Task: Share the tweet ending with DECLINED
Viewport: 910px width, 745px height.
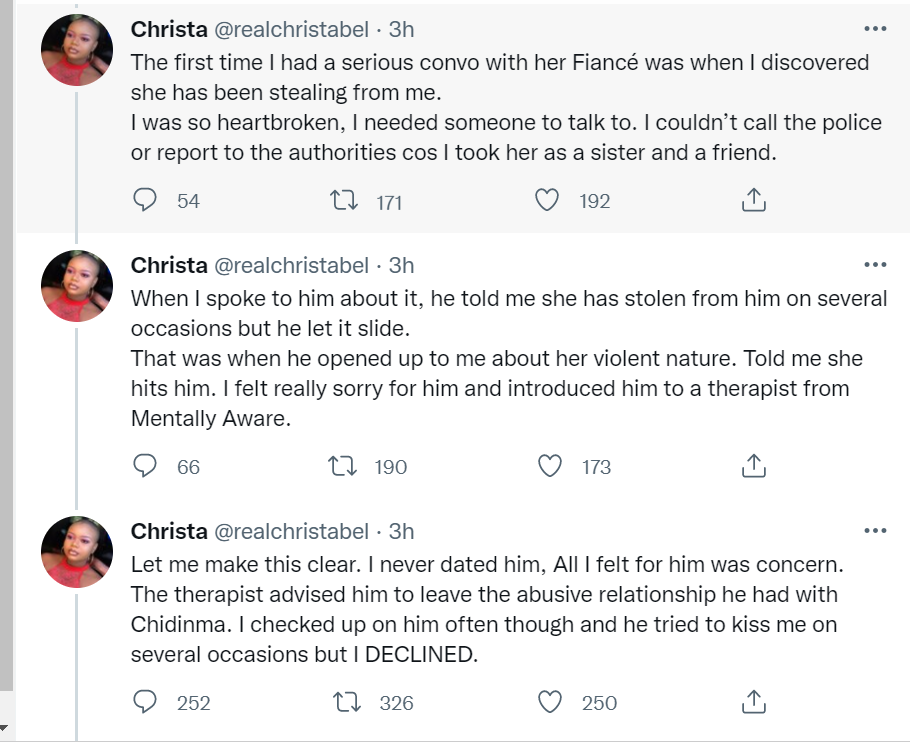Action: coord(753,702)
